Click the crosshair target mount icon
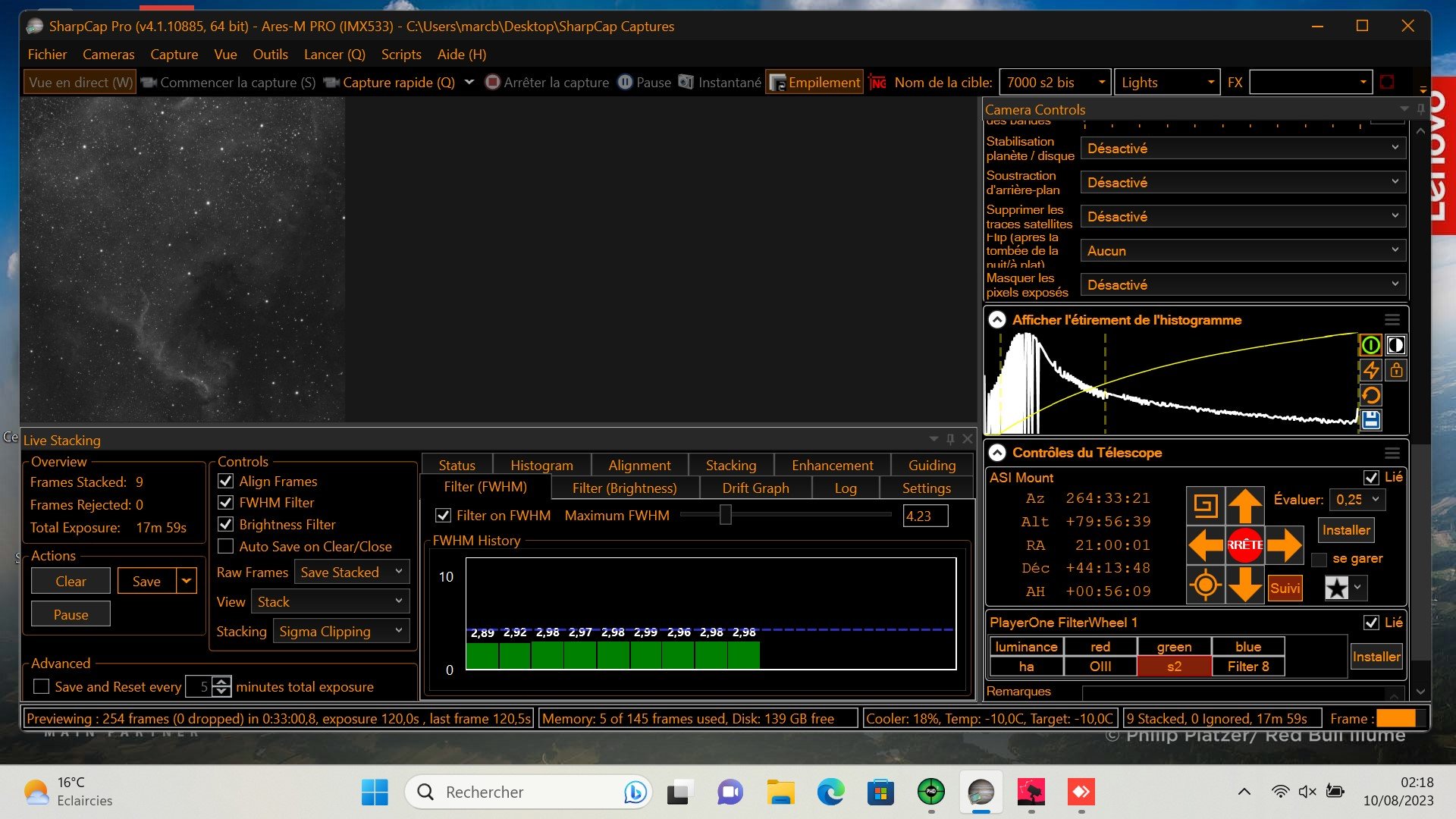Screen dimensions: 1456x819 point(1205,585)
